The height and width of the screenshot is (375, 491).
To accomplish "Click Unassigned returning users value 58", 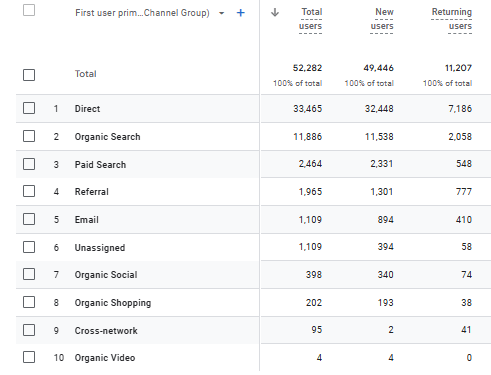I will click(x=467, y=247).
